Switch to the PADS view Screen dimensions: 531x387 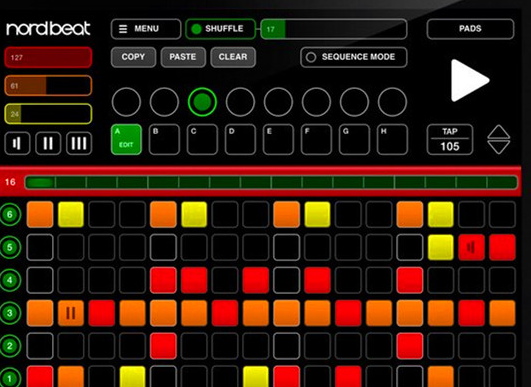[x=470, y=29]
